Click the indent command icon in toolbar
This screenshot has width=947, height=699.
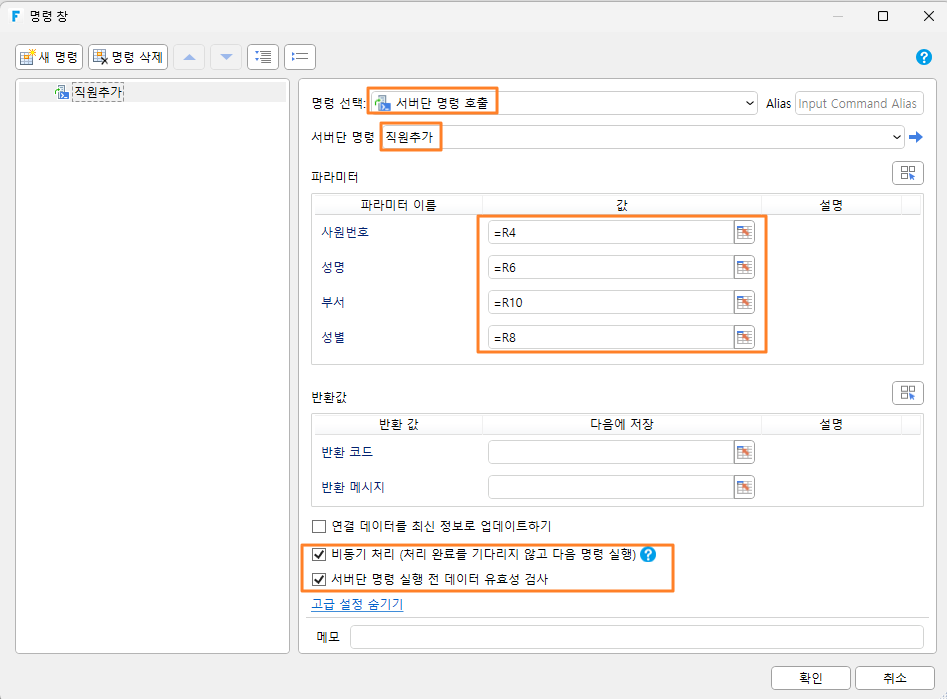coord(263,57)
